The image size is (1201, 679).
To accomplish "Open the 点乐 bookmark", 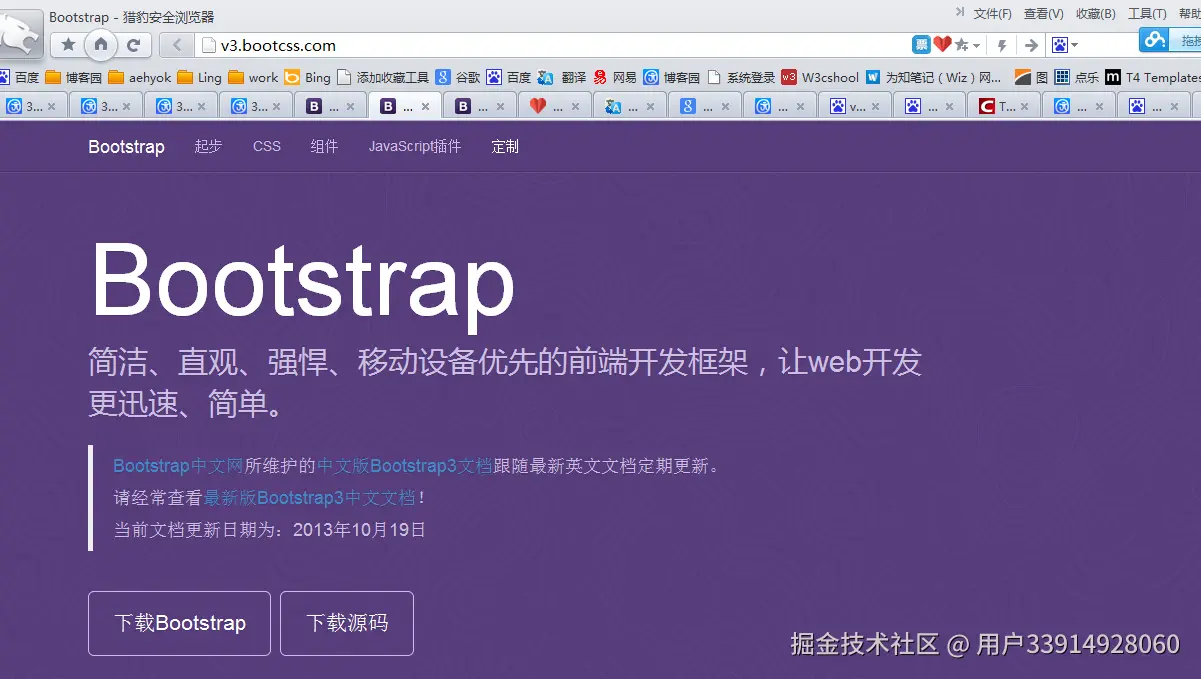I will tap(1077, 77).
